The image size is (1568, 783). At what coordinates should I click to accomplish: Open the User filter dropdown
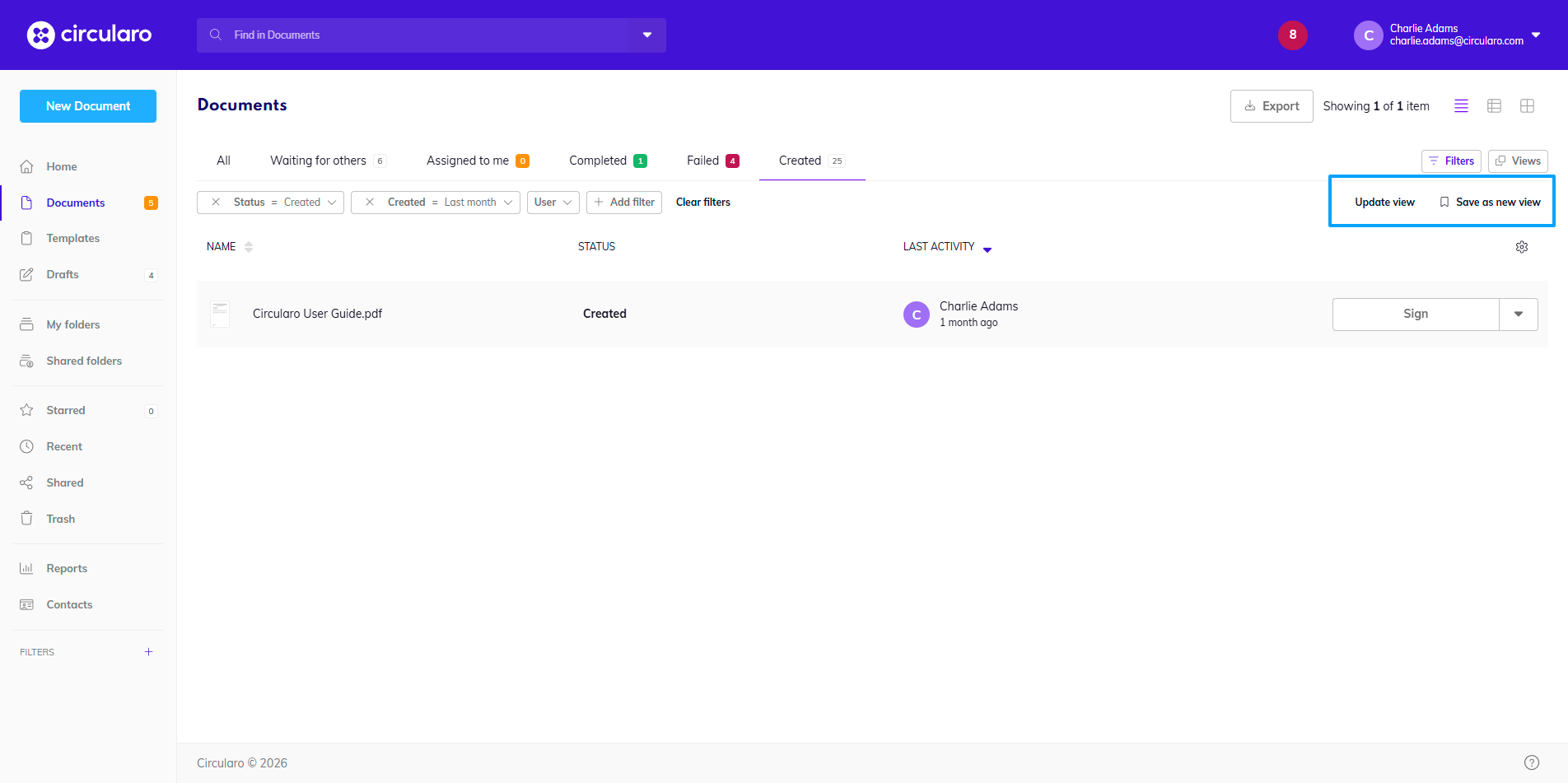pyautogui.click(x=553, y=203)
